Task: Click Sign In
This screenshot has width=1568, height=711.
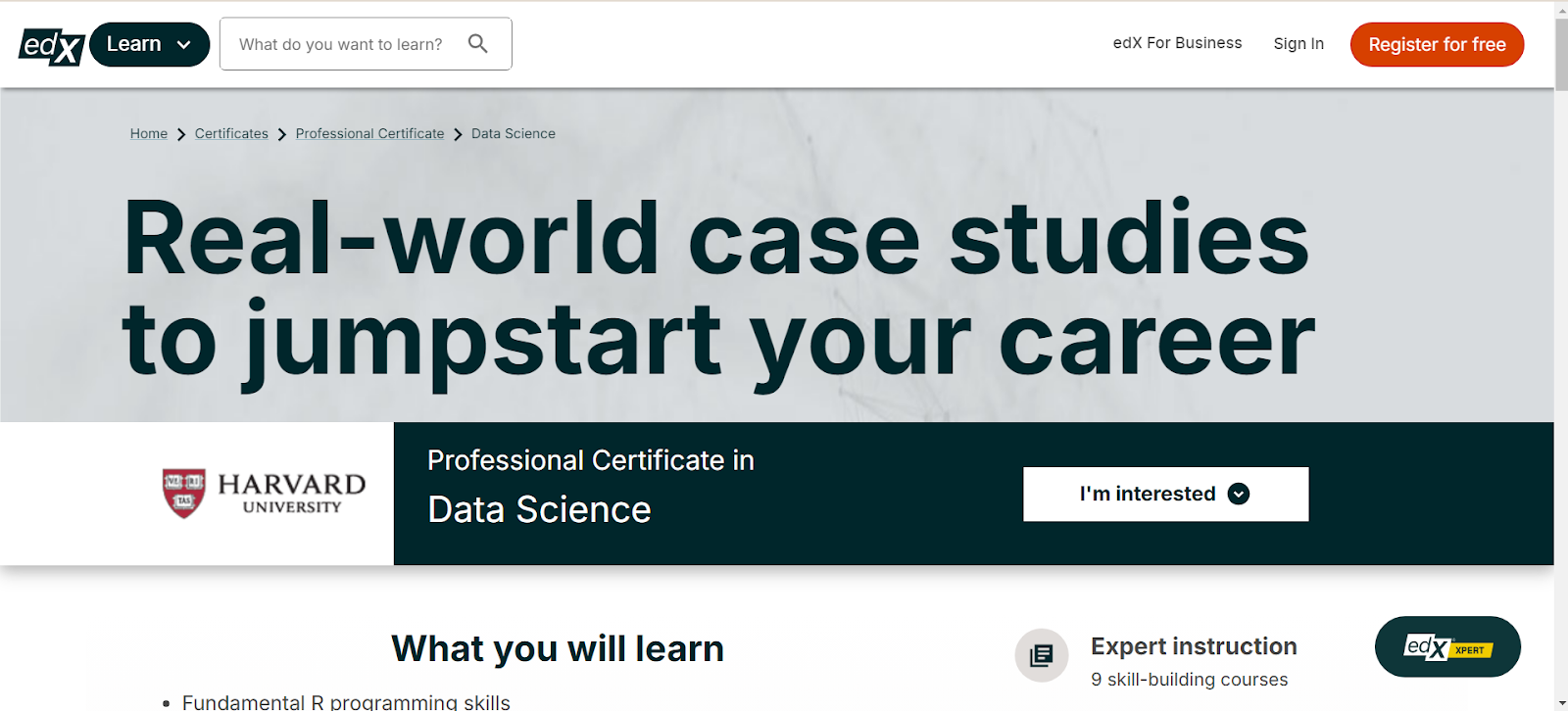Action: coord(1298,44)
